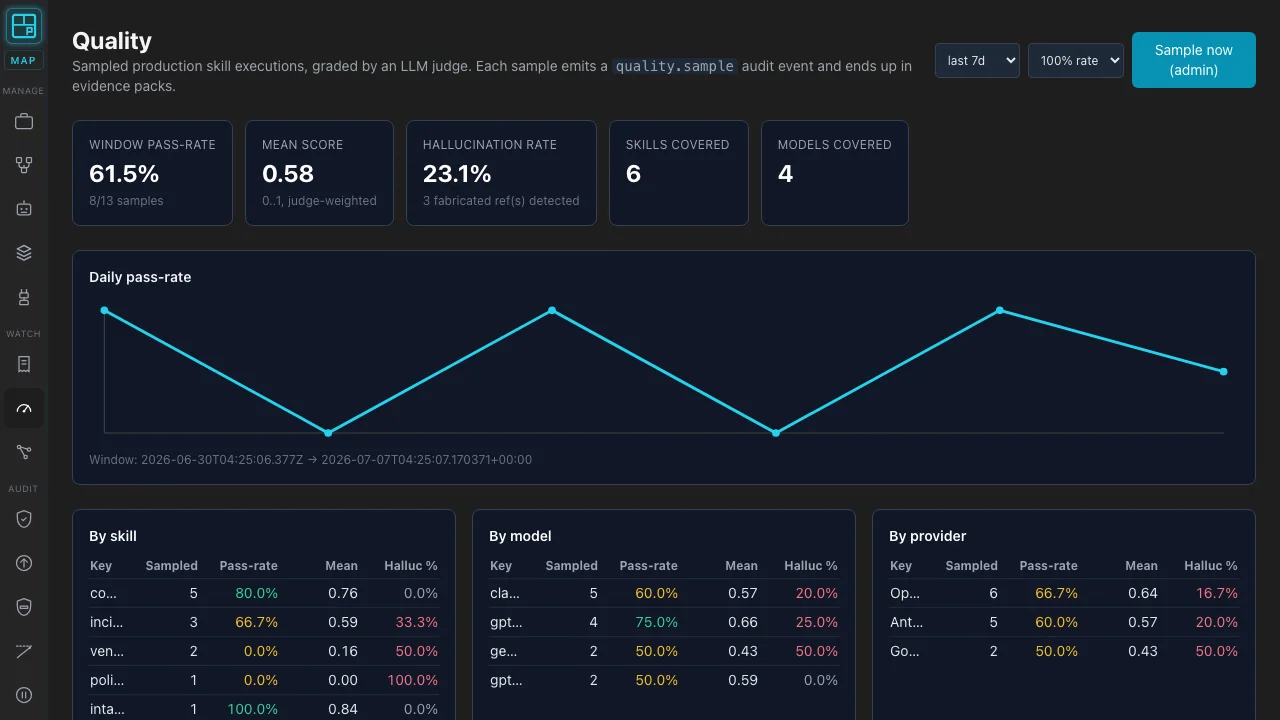The width and height of the screenshot is (1280, 720).
Task: Click the quality.sample code text
Action: coord(675,66)
